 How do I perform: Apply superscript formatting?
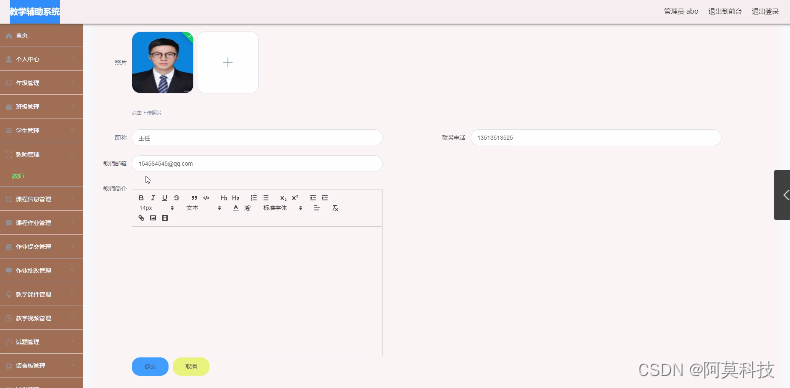pyautogui.click(x=295, y=198)
